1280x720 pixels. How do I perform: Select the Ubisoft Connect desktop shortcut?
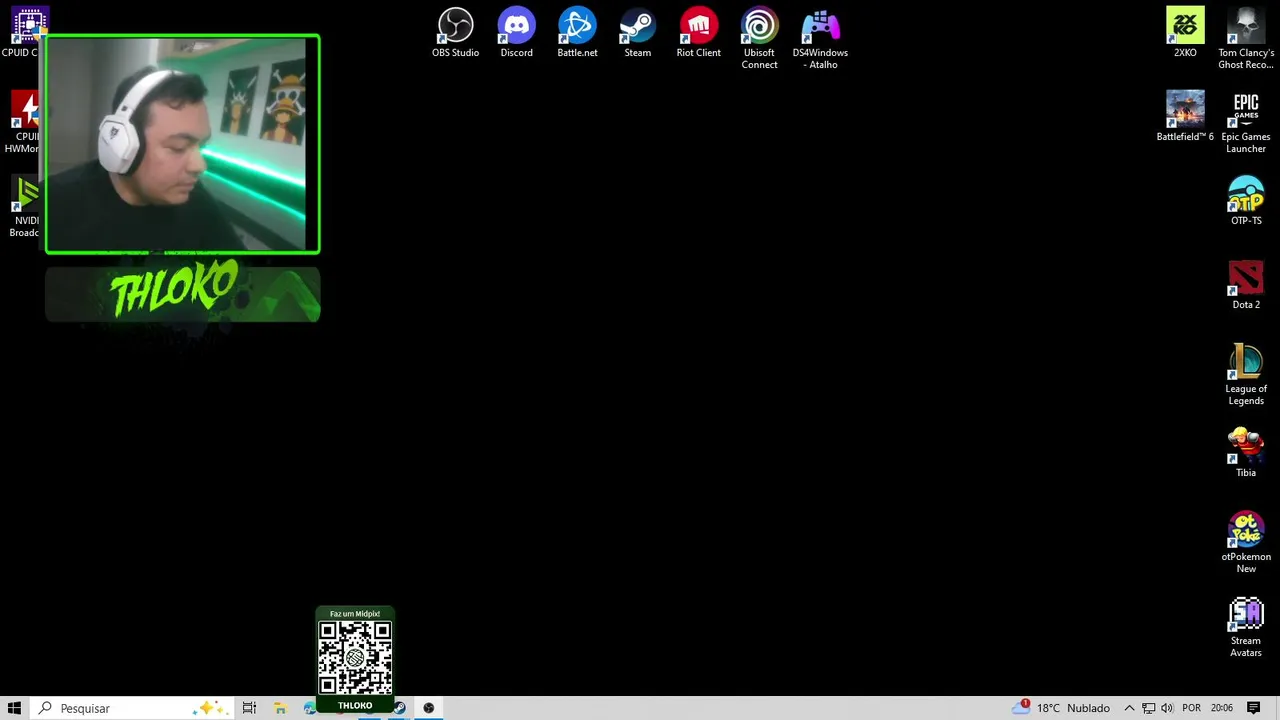pos(759,39)
